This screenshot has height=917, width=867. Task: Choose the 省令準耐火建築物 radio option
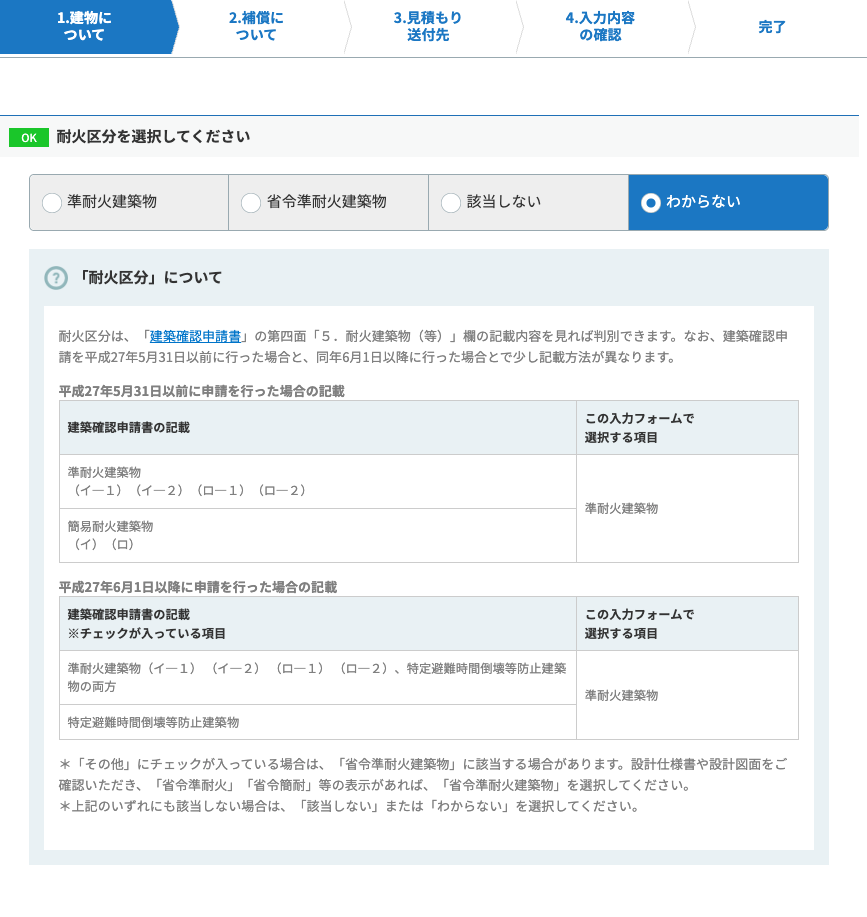251,202
